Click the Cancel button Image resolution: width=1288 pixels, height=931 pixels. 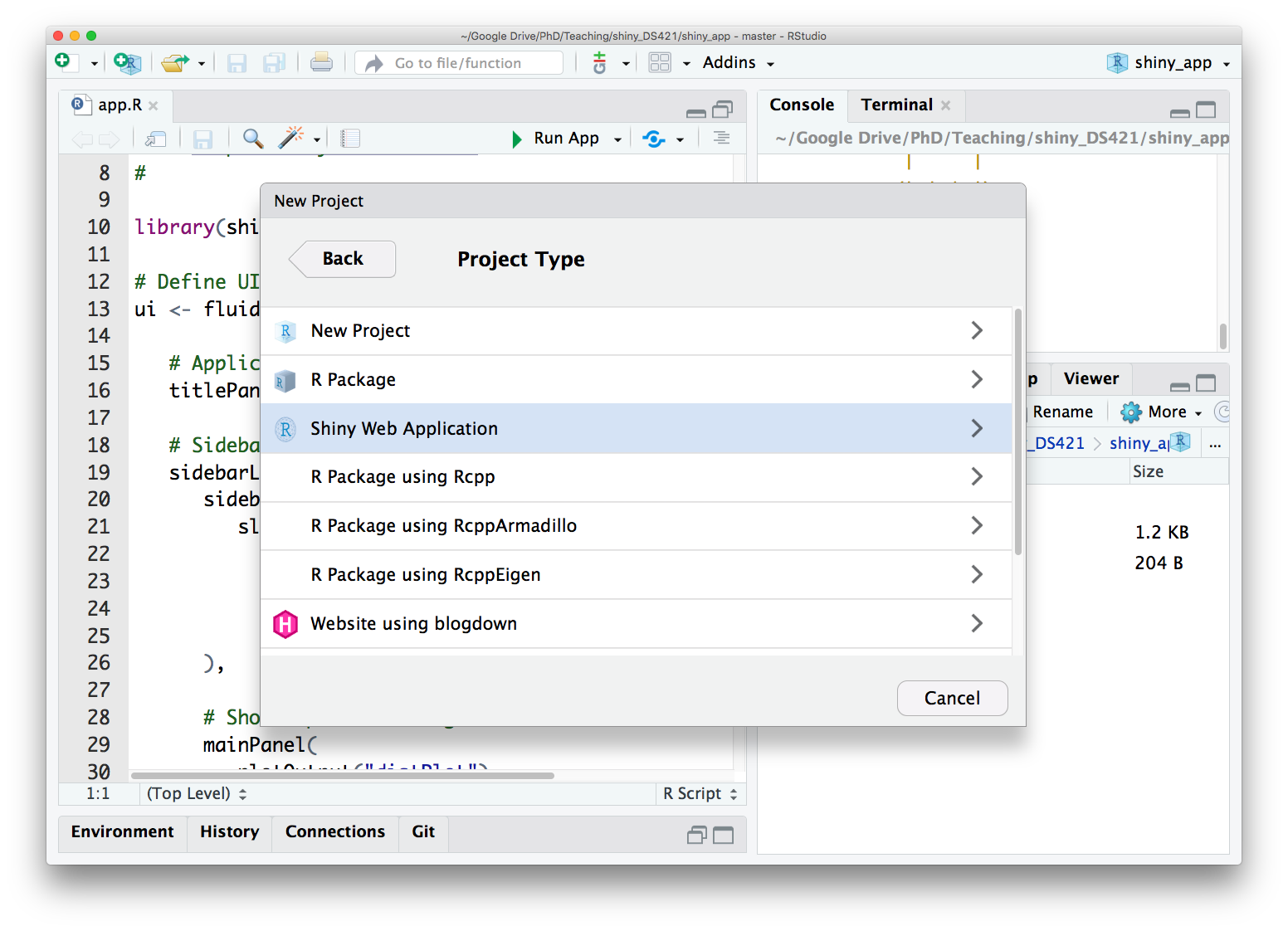pyautogui.click(x=953, y=699)
